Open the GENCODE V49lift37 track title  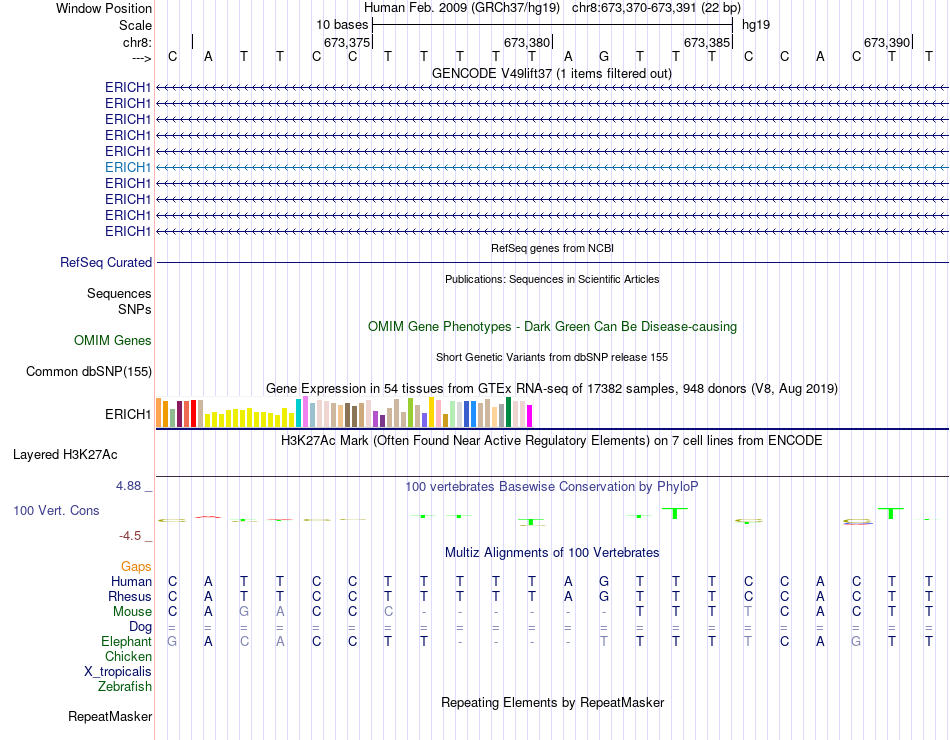(x=551, y=73)
